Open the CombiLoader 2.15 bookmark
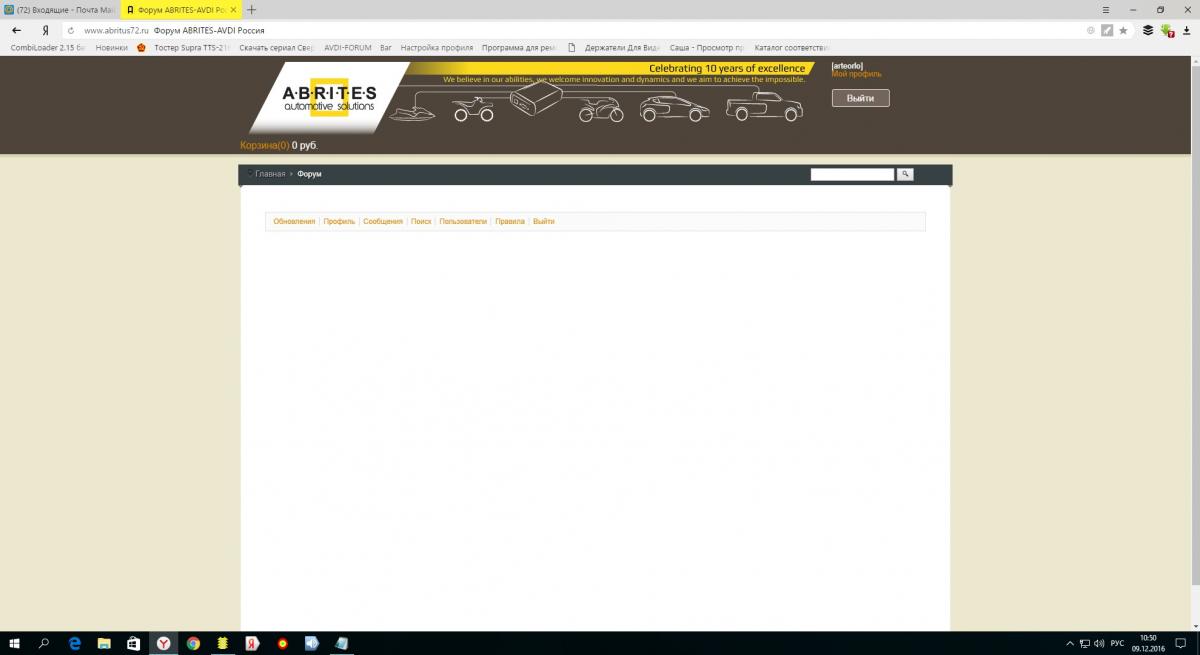 pos(48,47)
